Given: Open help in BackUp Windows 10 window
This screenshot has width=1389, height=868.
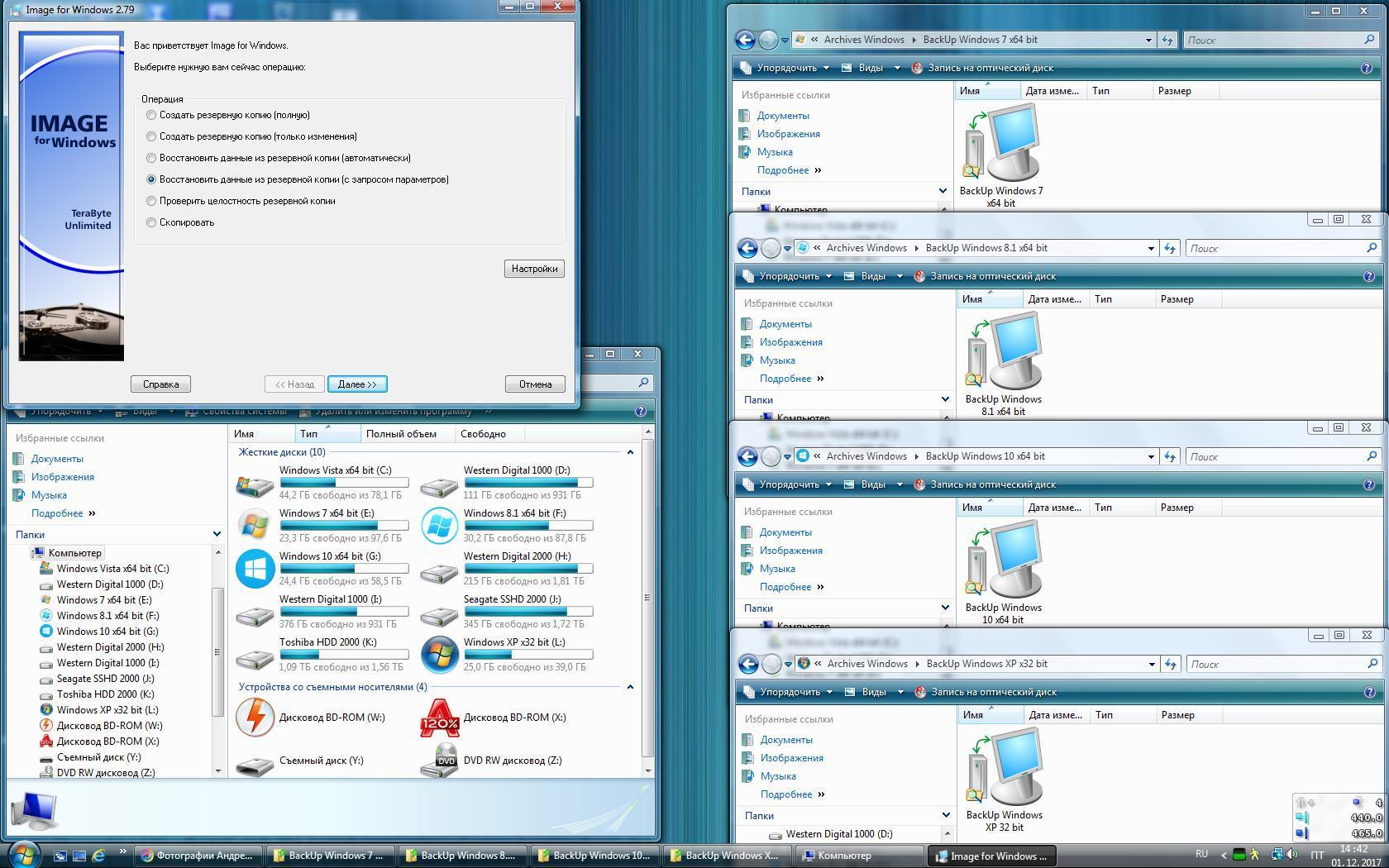Looking at the screenshot, I should click(1368, 484).
